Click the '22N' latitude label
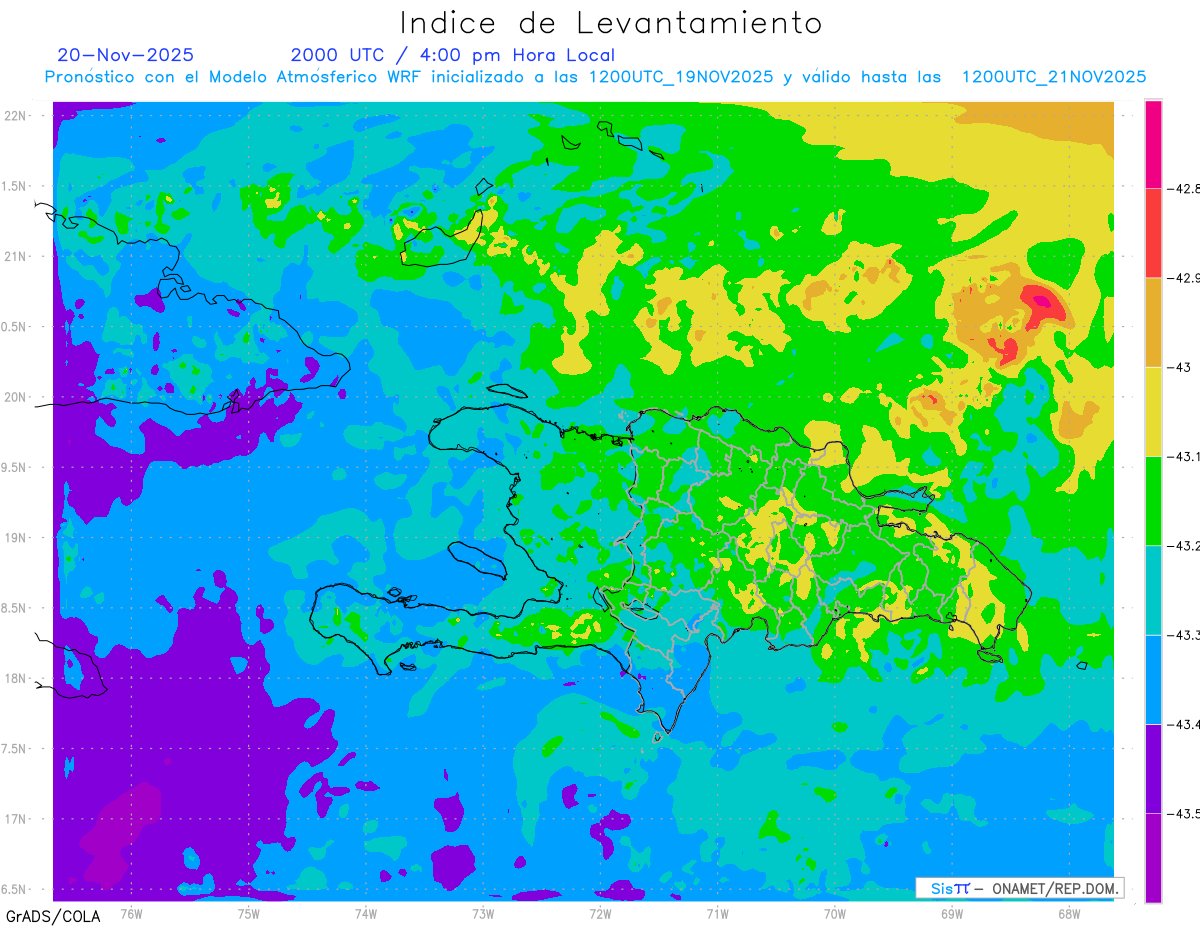The image size is (1200, 927). [x=17, y=115]
